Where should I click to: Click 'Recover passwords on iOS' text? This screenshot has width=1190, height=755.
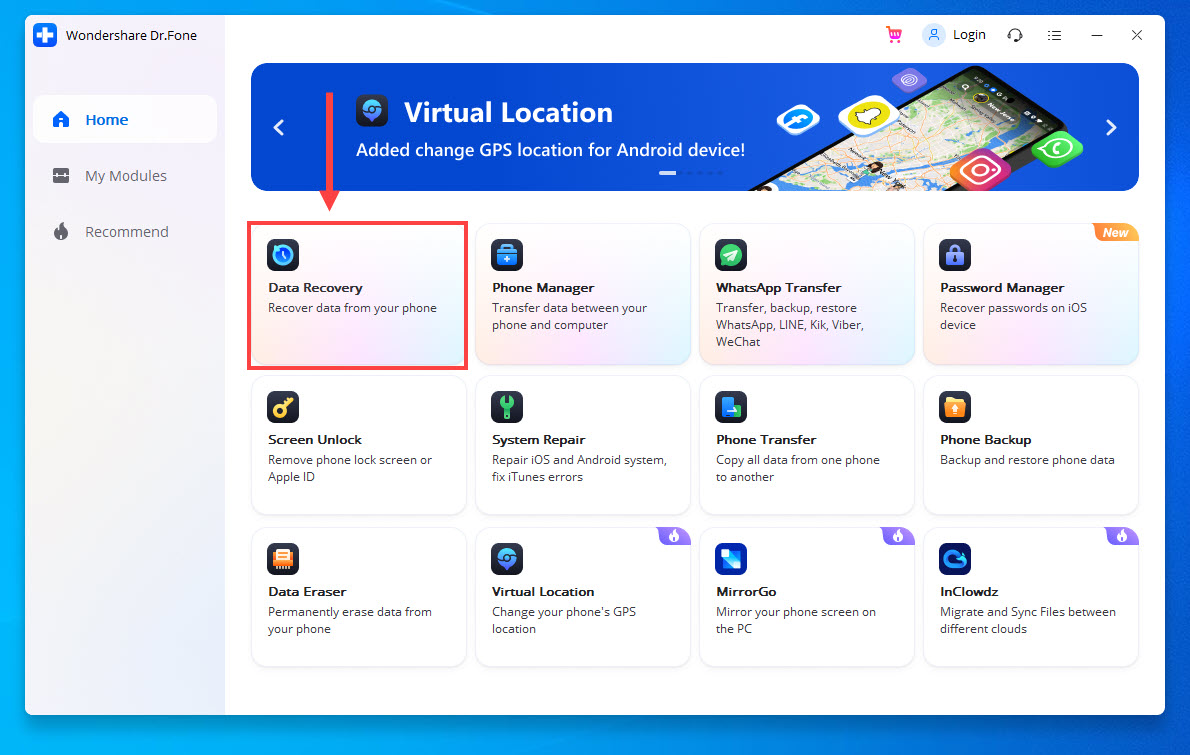pyautogui.click(x=1013, y=308)
